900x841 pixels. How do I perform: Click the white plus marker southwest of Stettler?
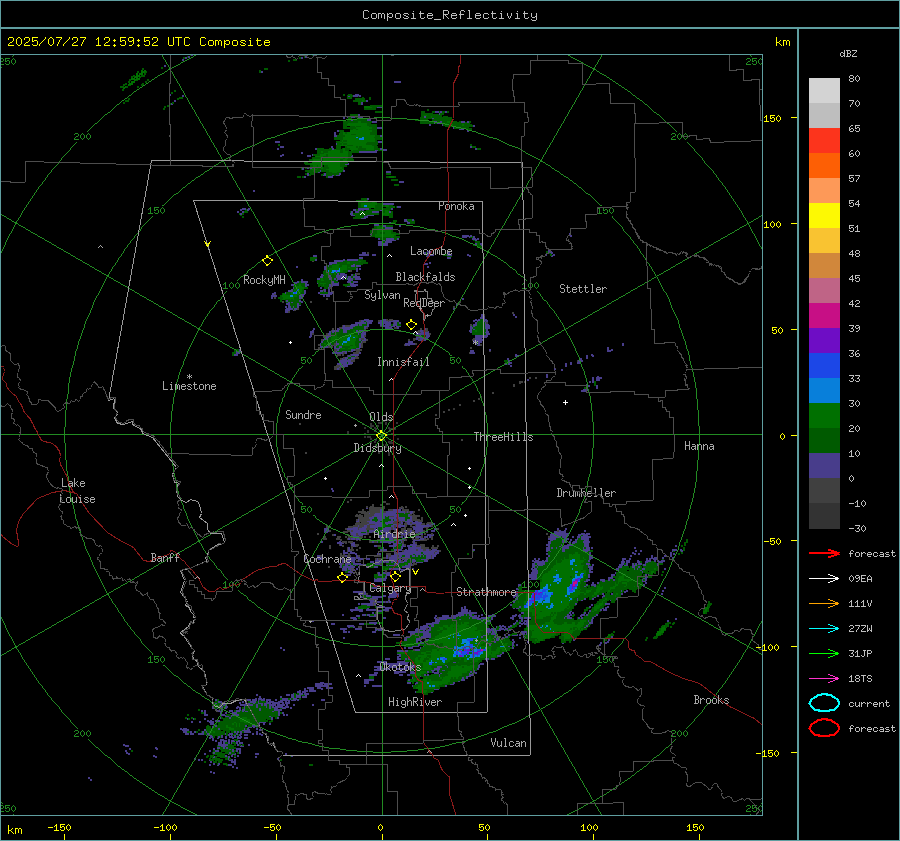tap(565, 402)
